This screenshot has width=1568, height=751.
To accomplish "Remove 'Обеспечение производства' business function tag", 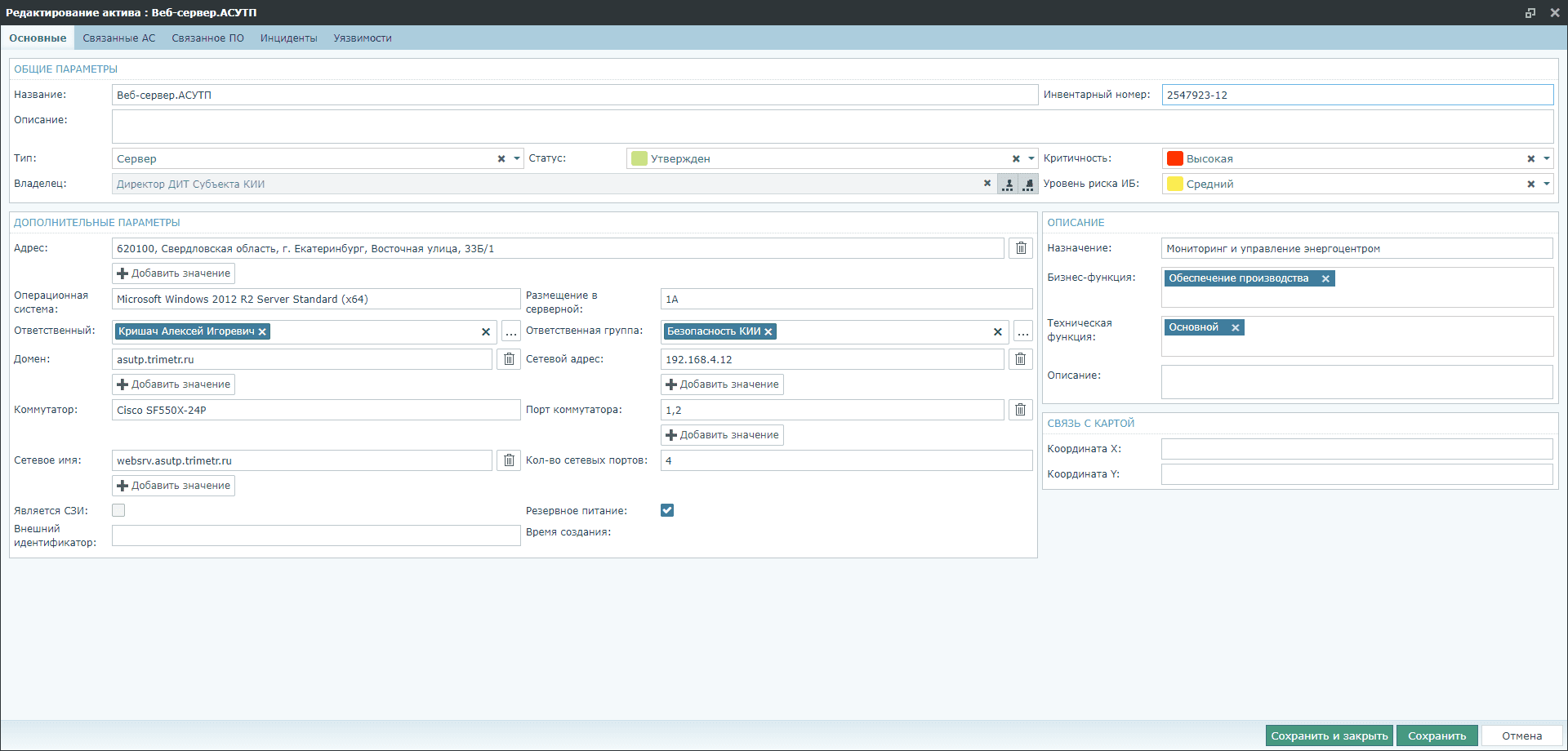I will pyautogui.click(x=1325, y=278).
